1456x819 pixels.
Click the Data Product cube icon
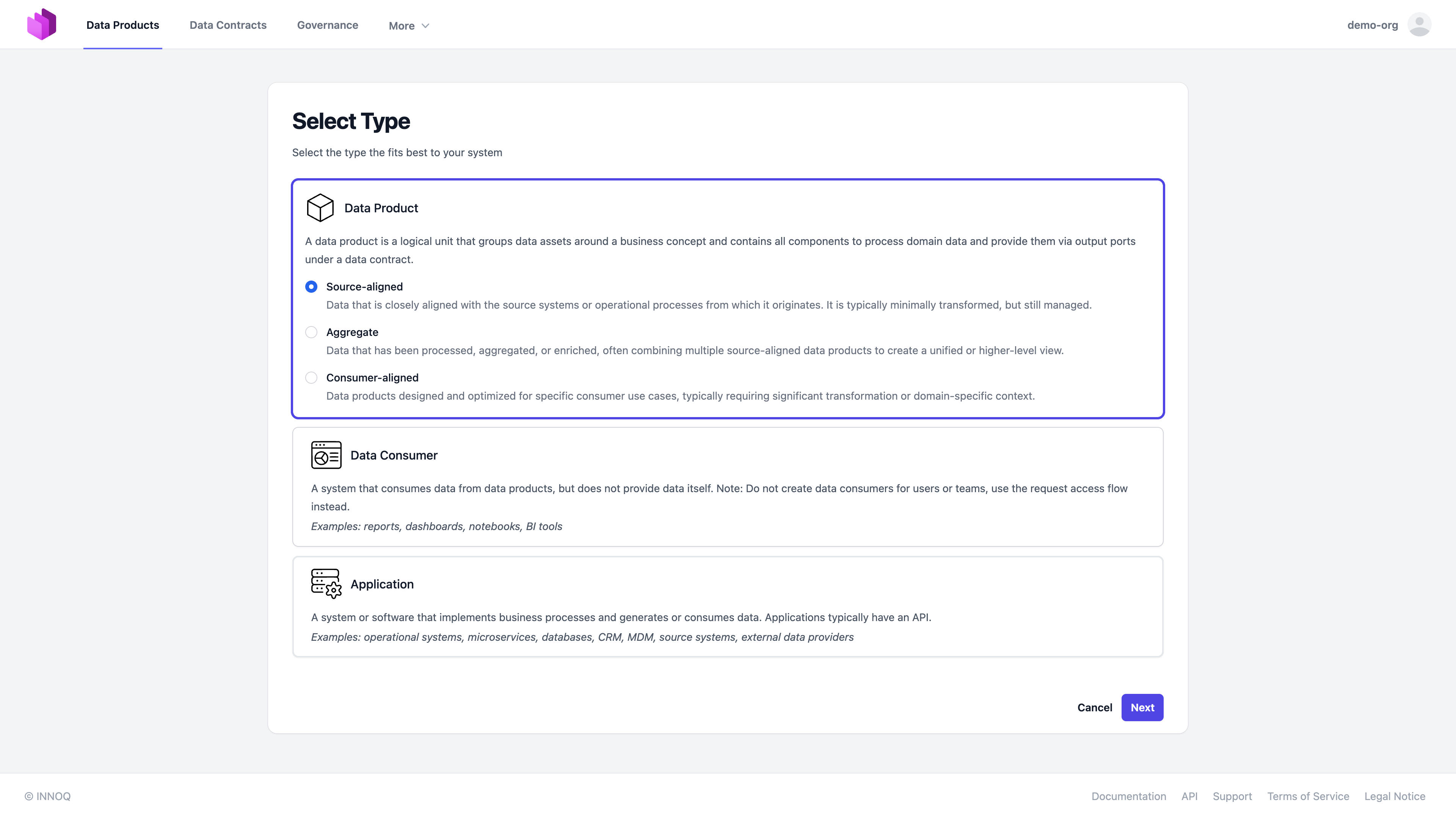[x=320, y=207]
